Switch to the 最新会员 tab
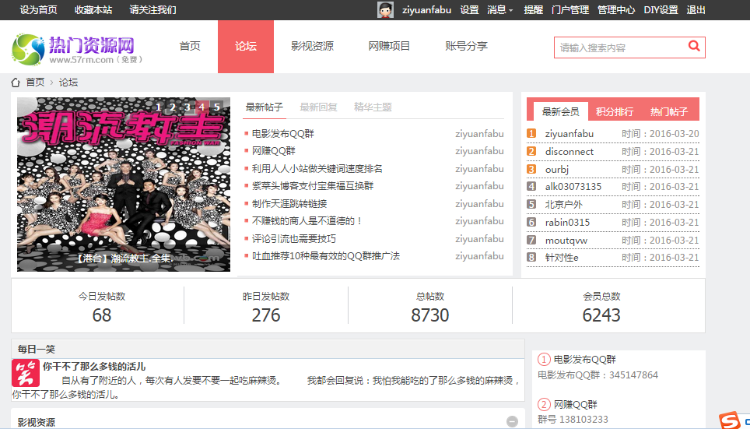Image resolution: width=750 pixels, height=429 pixels. (561, 112)
